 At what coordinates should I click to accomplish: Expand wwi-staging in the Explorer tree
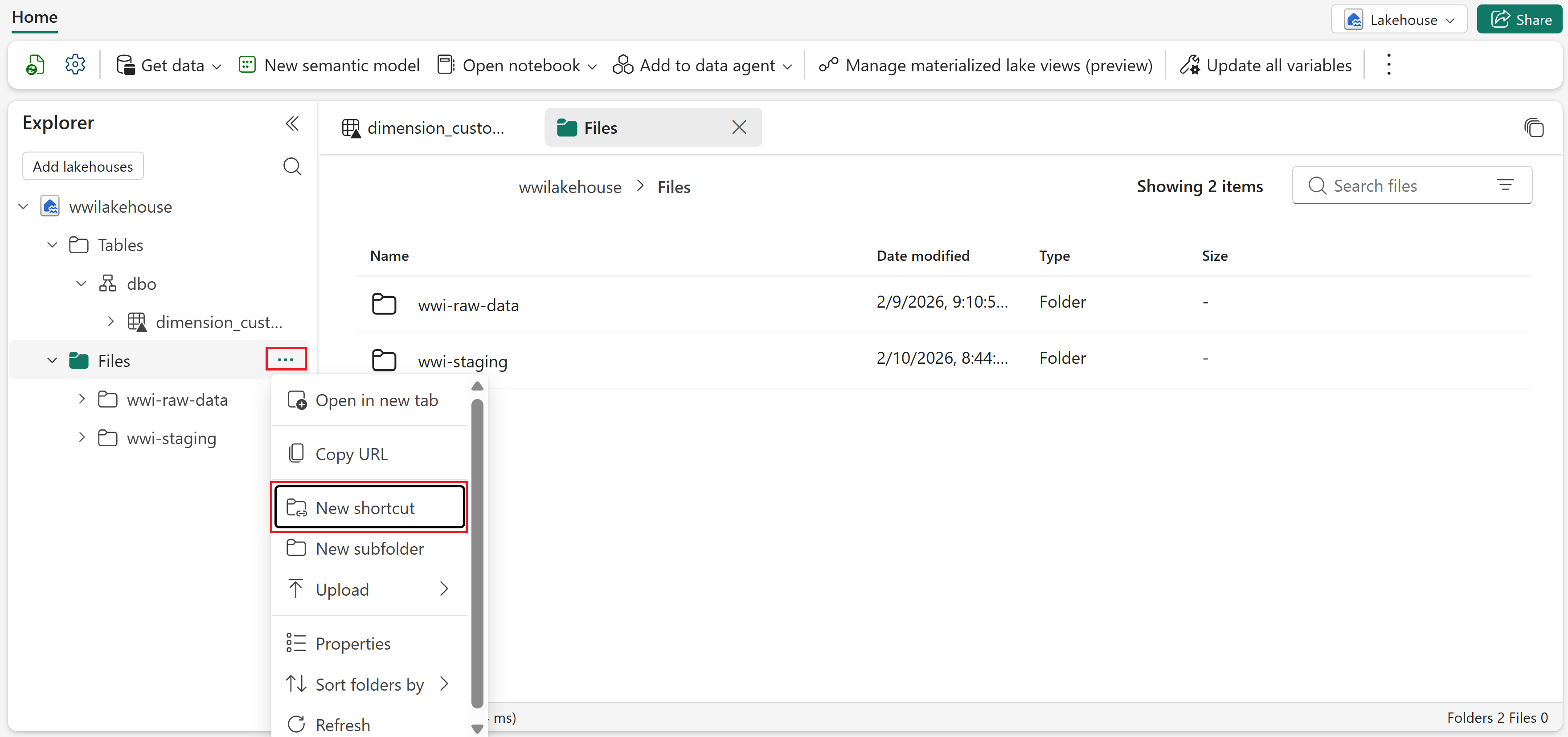[82, 437]
